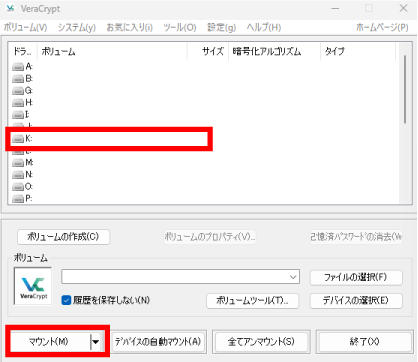Select drive G: icon in the list
Viewport: 418px width, 362px height.
pos(18,91)
